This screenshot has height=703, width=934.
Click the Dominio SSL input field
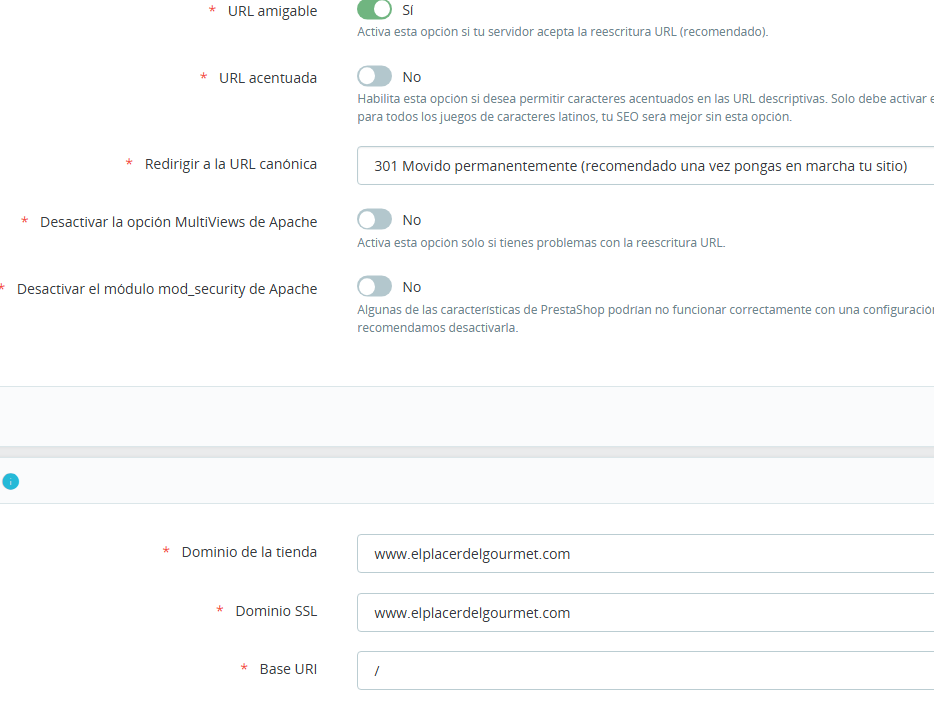[x=645, y=612]
